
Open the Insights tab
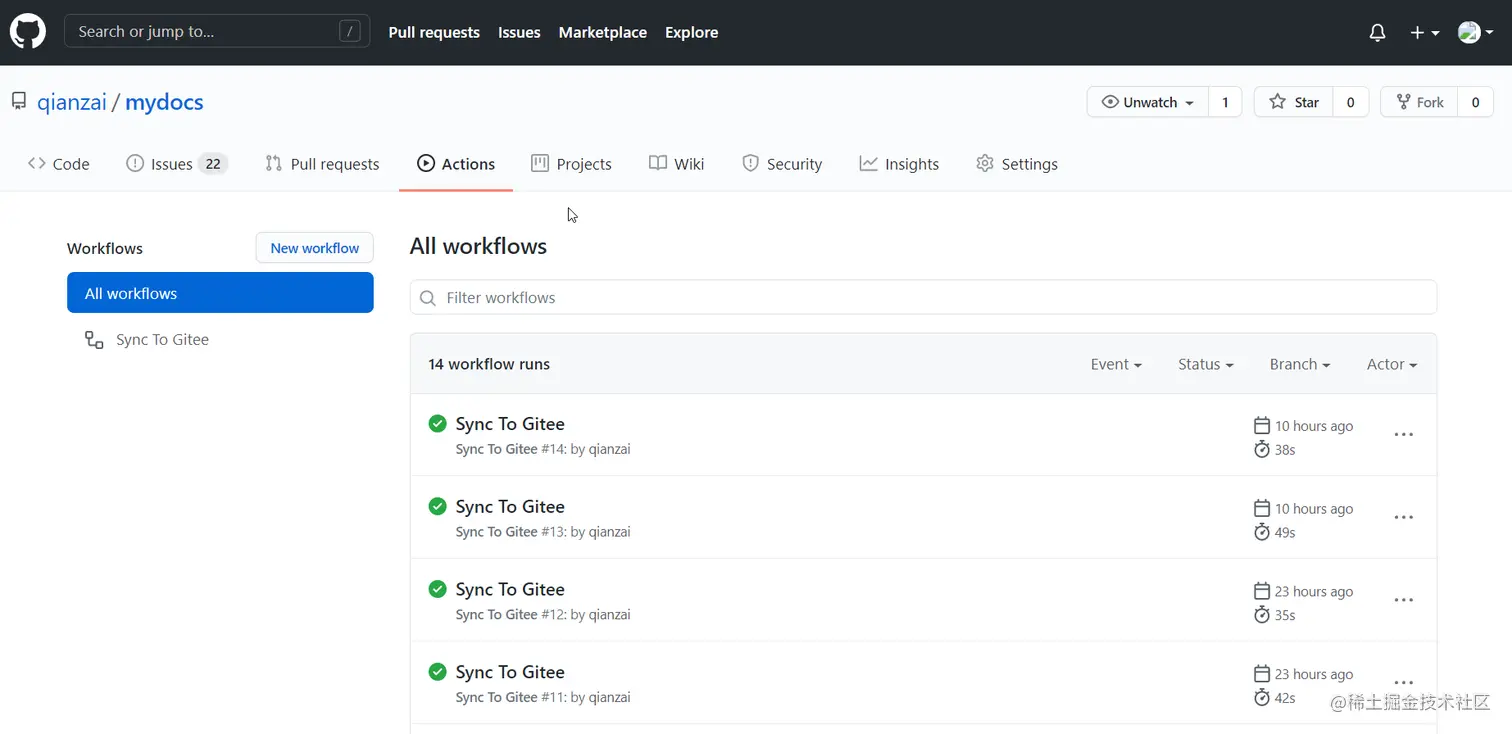(x=899, y=164)
